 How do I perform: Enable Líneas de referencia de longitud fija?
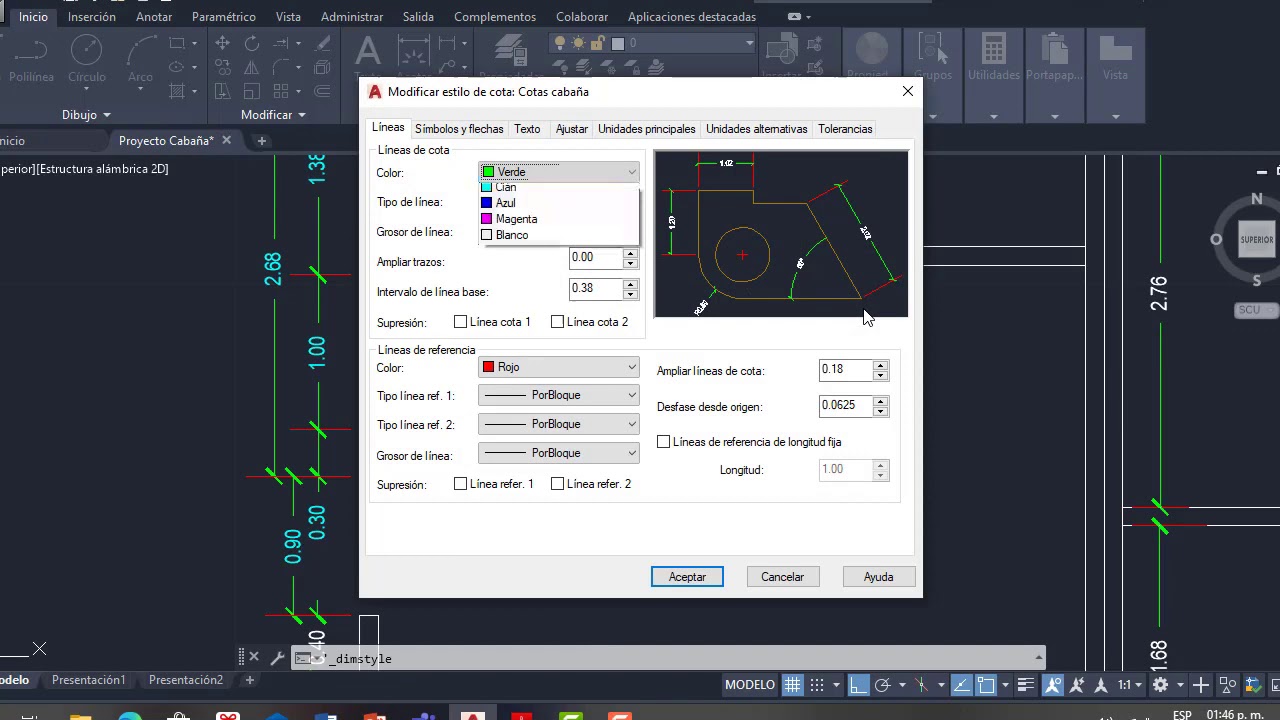click(663, 442)
